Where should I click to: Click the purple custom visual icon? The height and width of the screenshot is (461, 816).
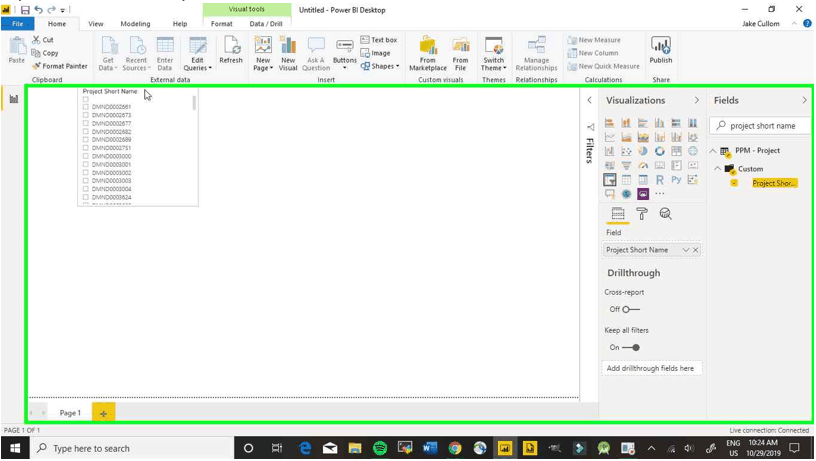(643, 194)
